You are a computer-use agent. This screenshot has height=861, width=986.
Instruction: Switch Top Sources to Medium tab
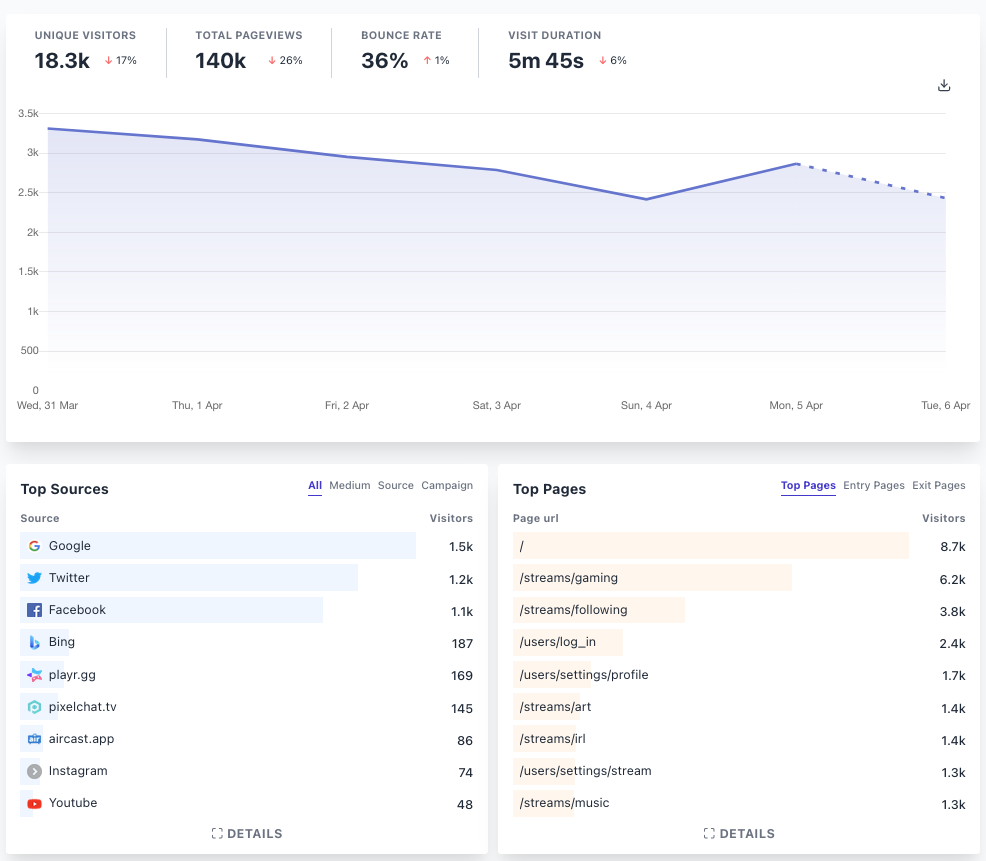[x=350, y=486]
